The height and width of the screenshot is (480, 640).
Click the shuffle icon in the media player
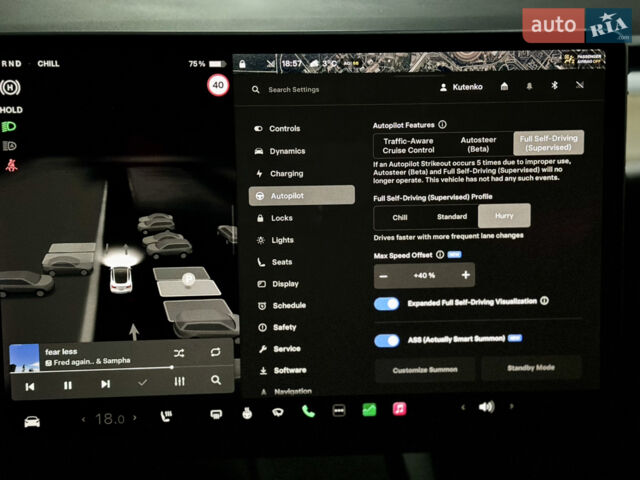click(179, 353)
